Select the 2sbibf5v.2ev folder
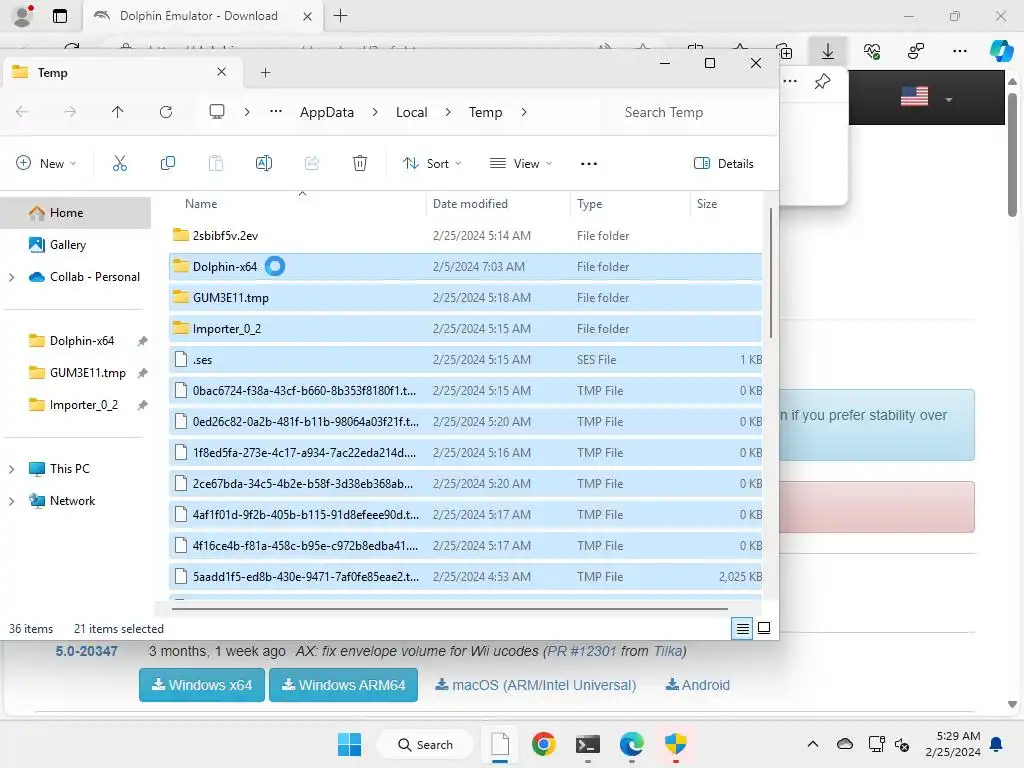Viewport: 1024px width, 768px height. click(x=465, y=236)
